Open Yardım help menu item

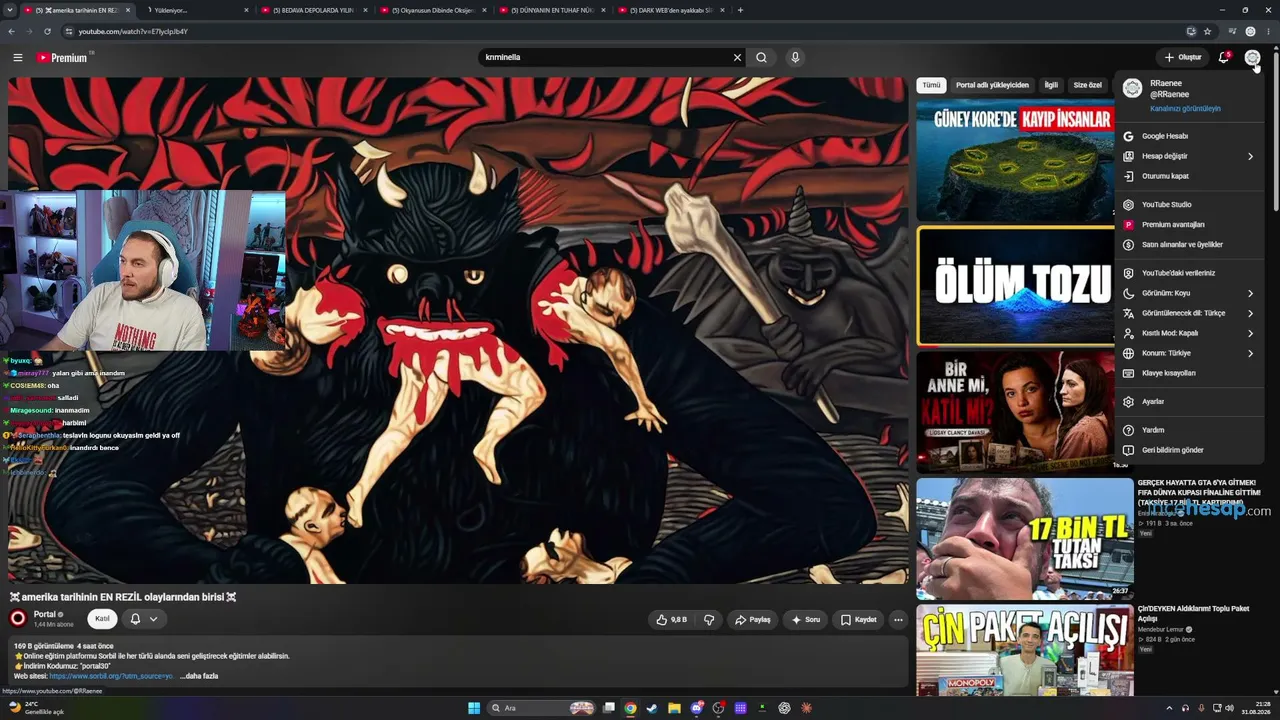(1189, 430)
